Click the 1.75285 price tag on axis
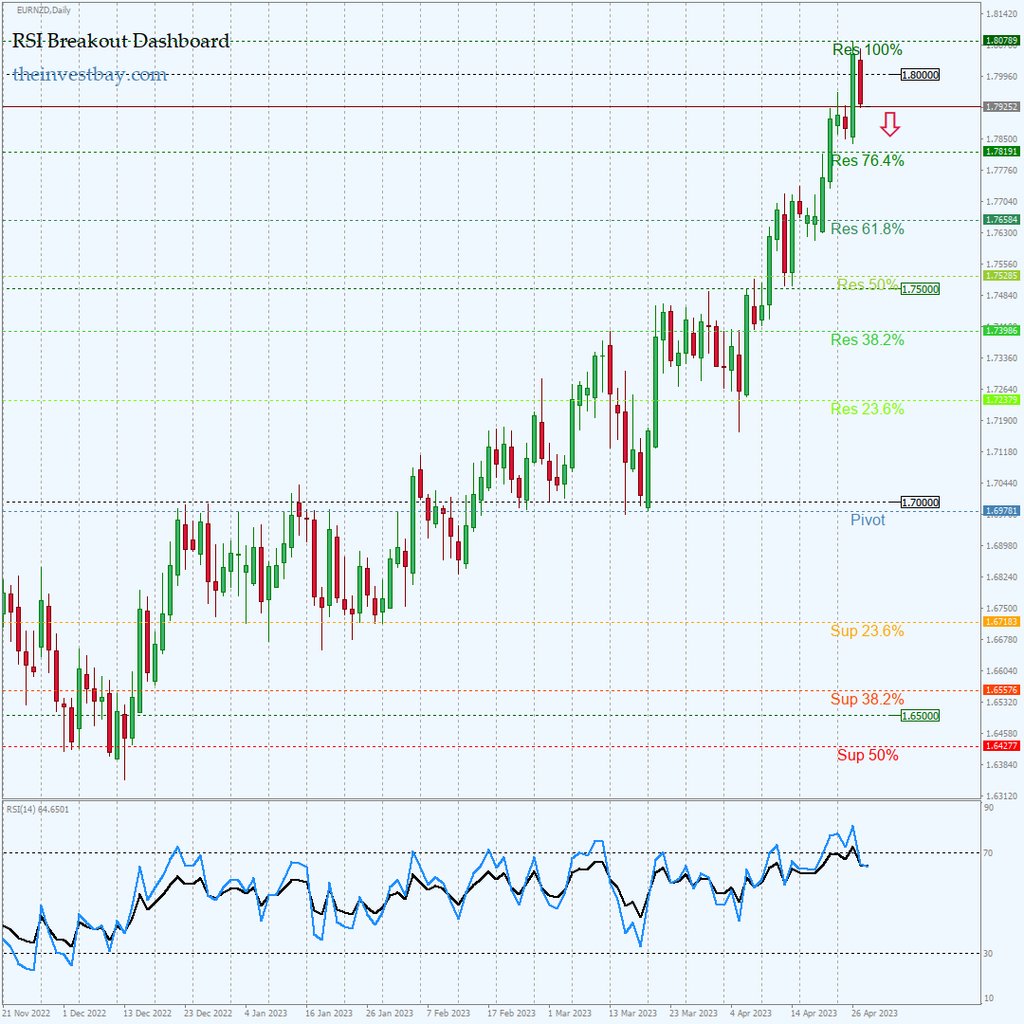Image resolution: width=1024 pixels, height=1024 pixels. point(1002,276)
